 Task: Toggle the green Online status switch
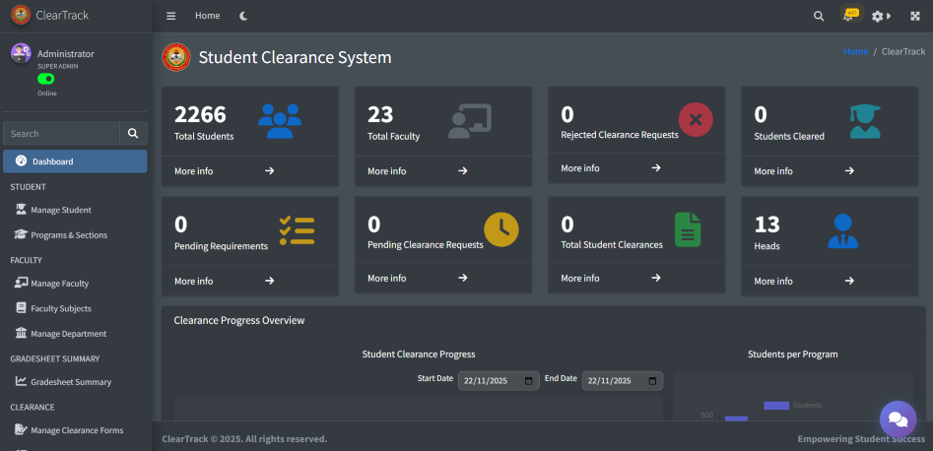(x=46, y=79)
